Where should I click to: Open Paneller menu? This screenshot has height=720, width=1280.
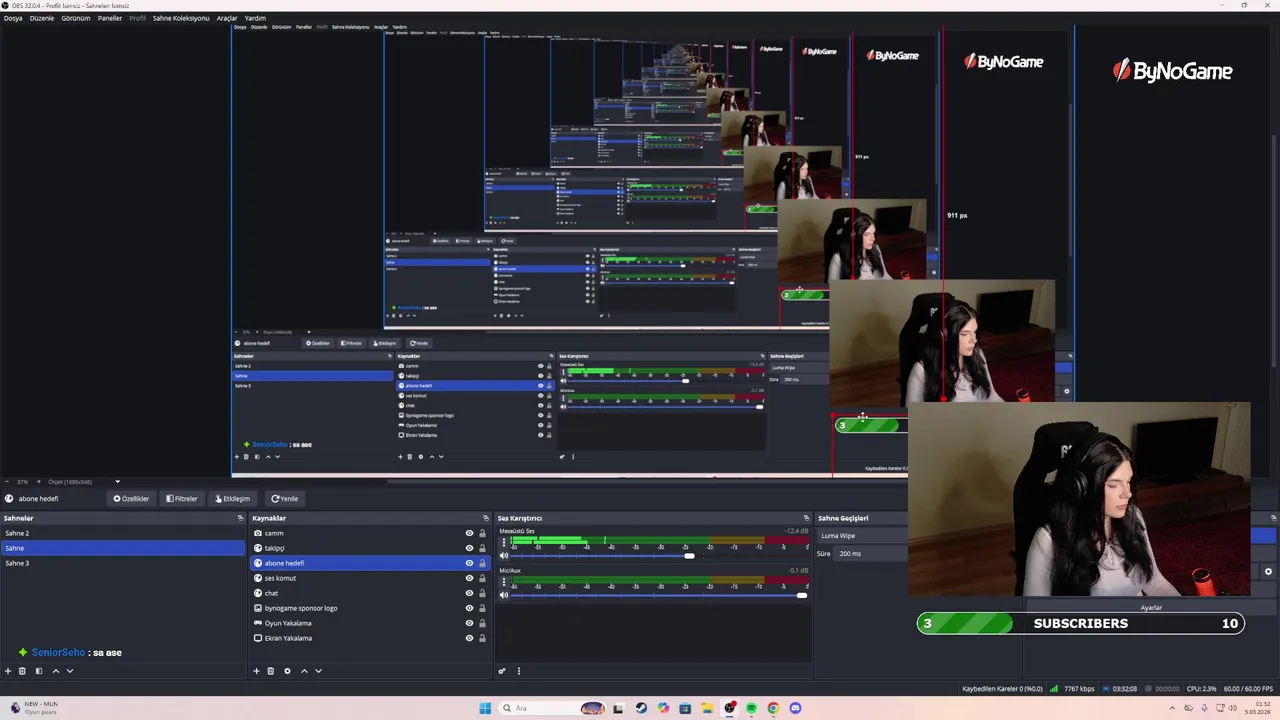(110, 18)
